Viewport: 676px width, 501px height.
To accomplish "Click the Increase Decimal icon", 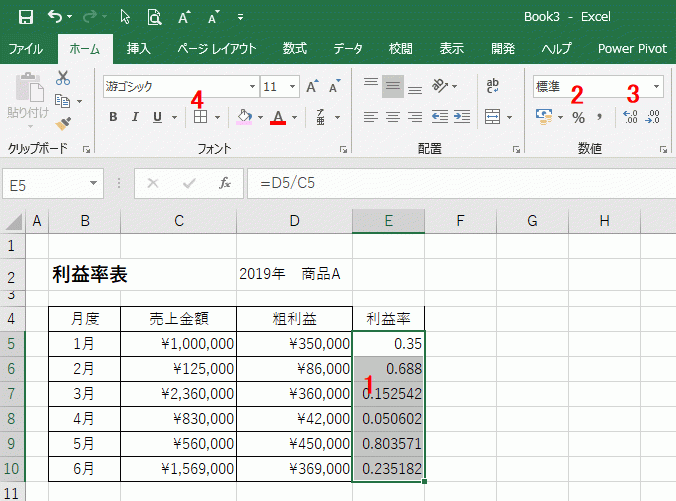I will click(630, 117).
